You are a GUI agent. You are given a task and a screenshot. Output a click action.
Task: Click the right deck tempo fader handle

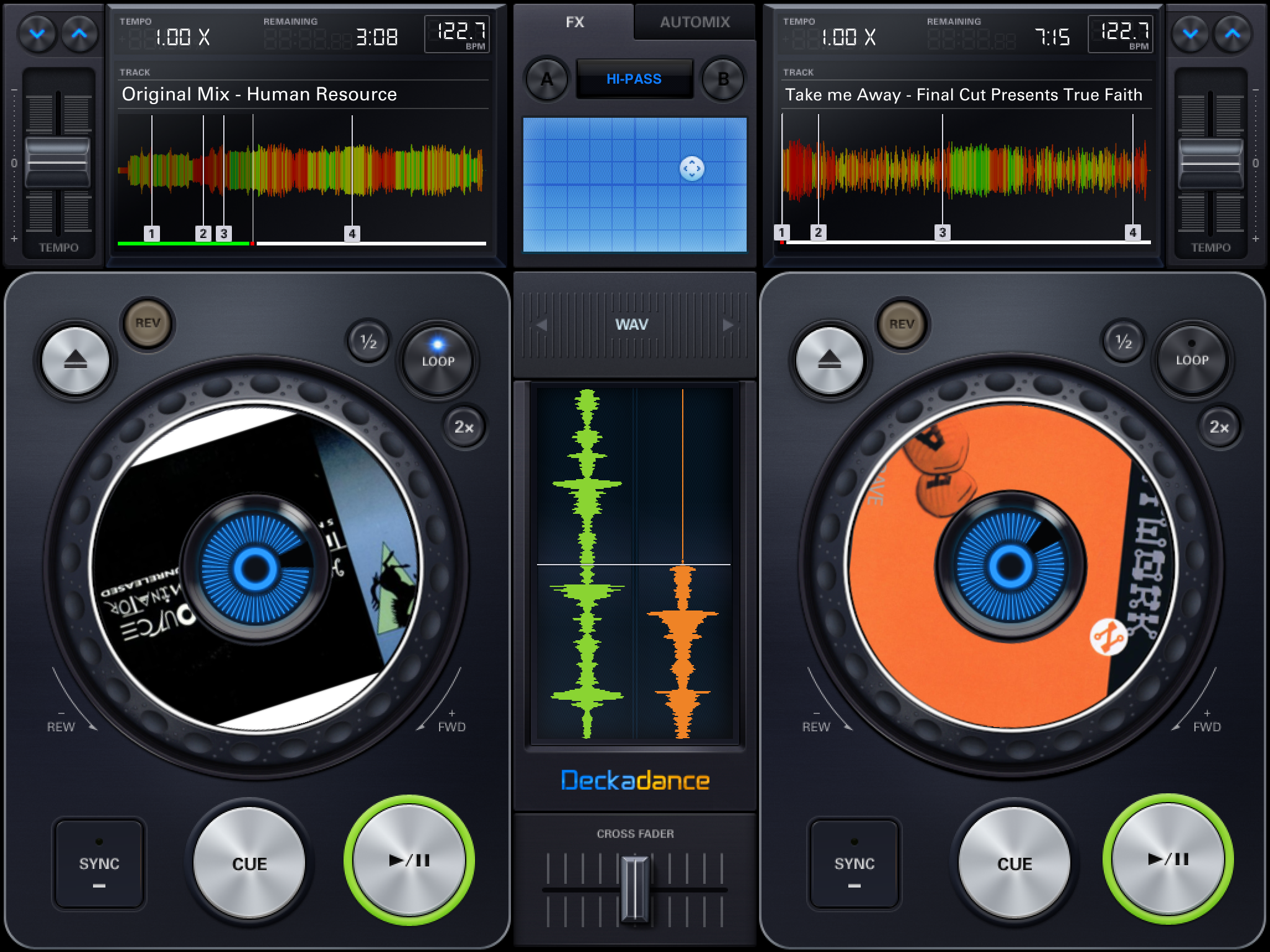tap(1210, 164)
